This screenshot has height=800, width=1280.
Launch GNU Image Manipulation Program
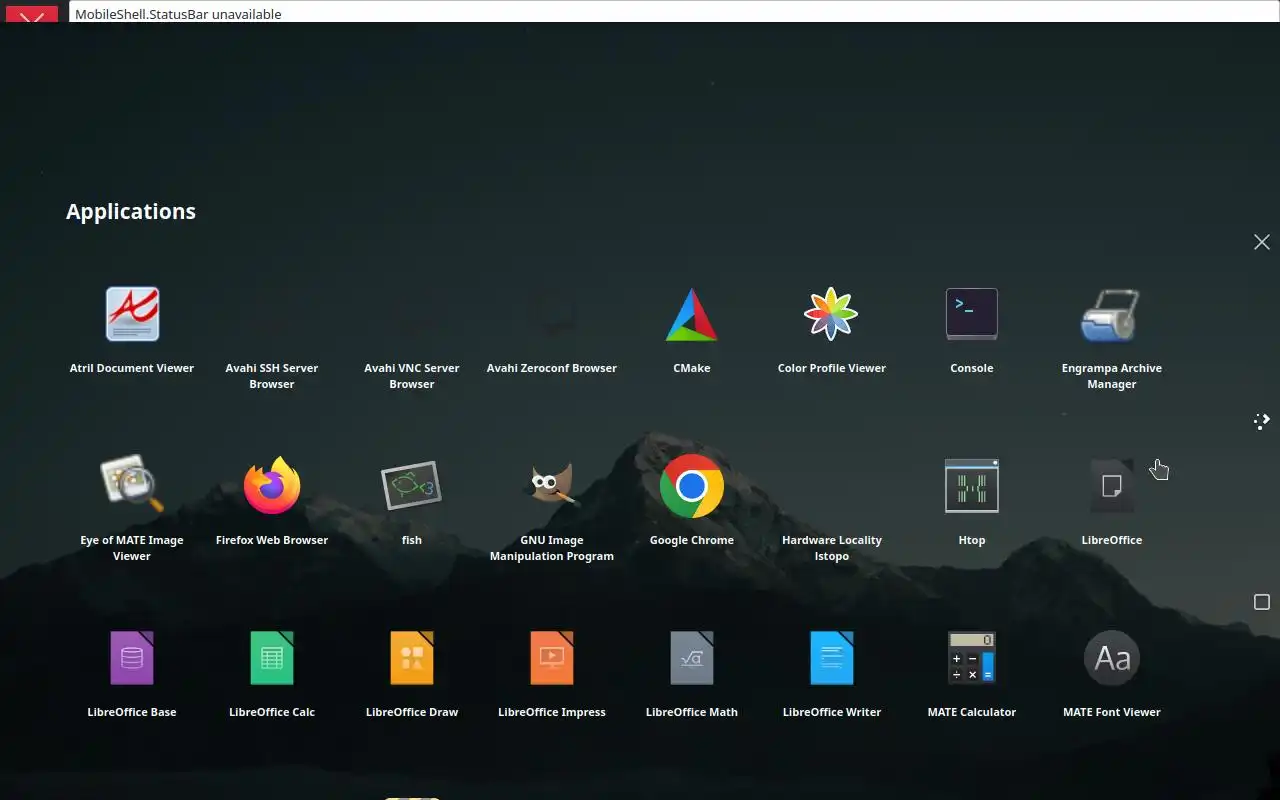coord(552,486)
